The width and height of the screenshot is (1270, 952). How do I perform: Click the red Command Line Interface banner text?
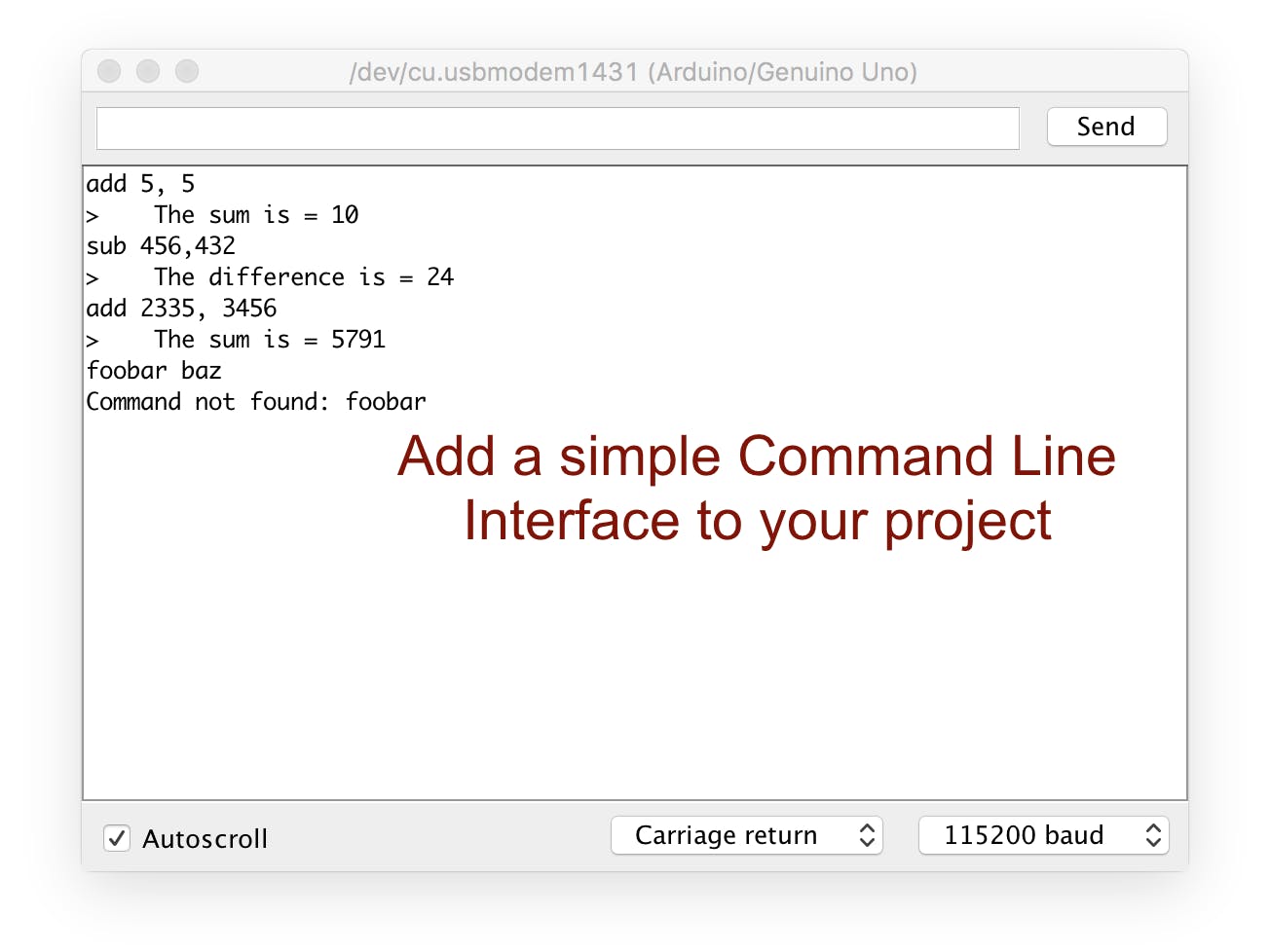pos(755,487)
